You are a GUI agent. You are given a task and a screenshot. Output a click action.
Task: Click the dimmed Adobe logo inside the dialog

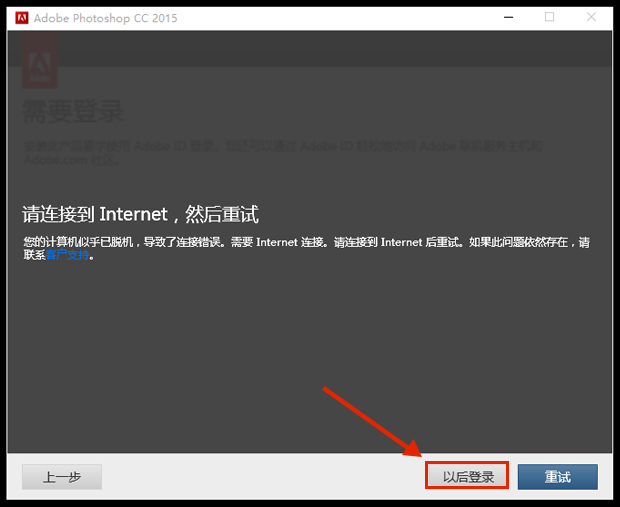click(40, 64)
